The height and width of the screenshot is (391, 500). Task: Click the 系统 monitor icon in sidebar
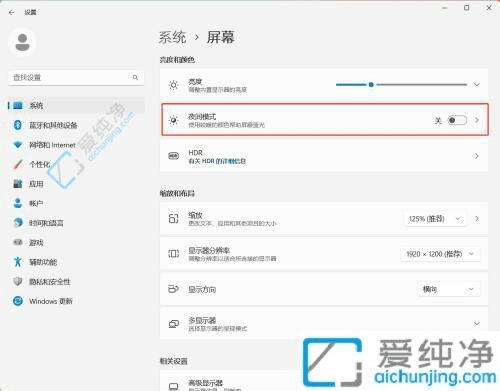[18, 106]
